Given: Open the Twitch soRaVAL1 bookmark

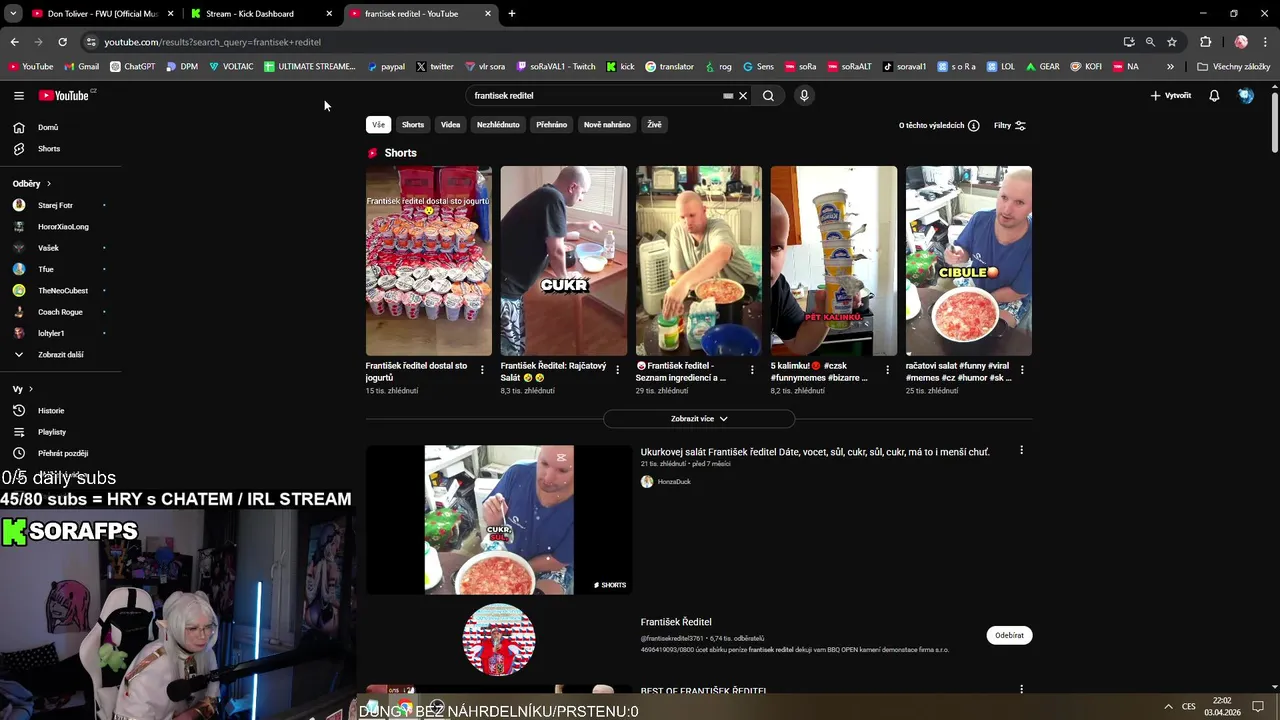Looking at the screenshot, I should [556, 67].
